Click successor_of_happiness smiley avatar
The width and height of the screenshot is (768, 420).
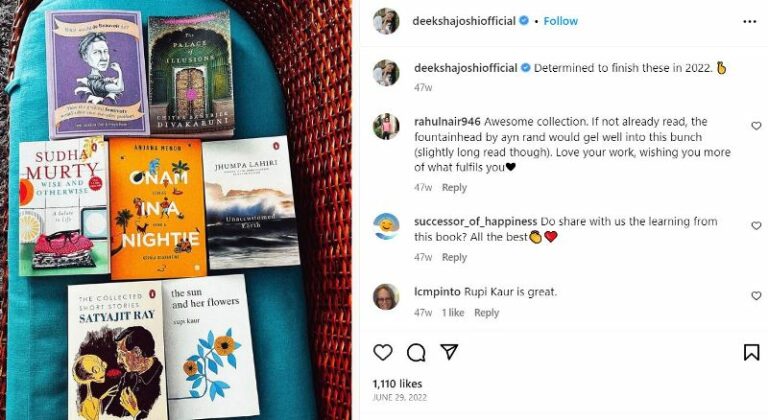(386, 226)
